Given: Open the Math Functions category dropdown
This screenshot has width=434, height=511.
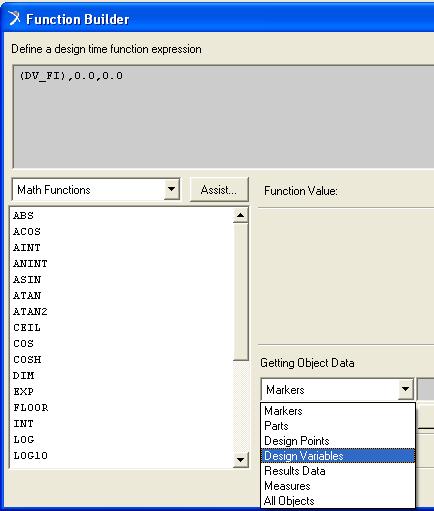Looking at the screenshot, I should [x=172, y=189].
